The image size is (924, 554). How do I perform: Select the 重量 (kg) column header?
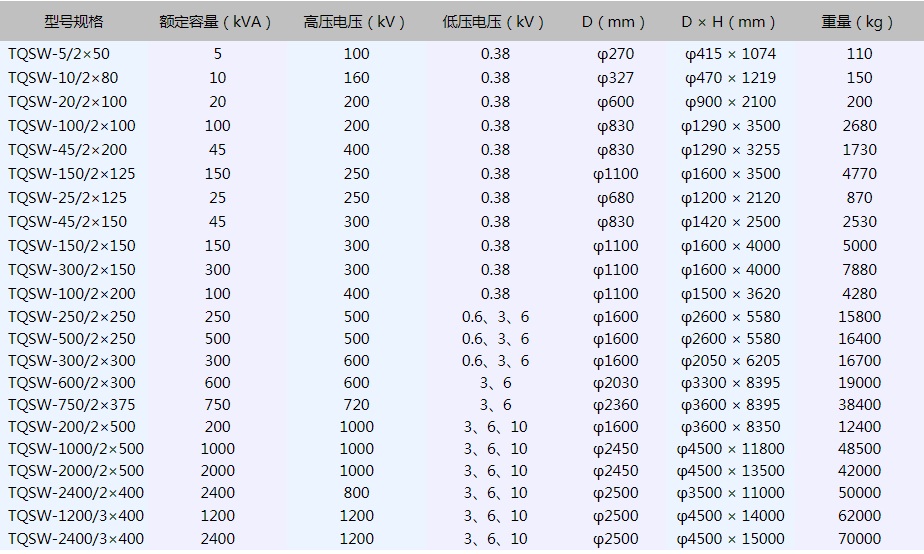[857, 22]
